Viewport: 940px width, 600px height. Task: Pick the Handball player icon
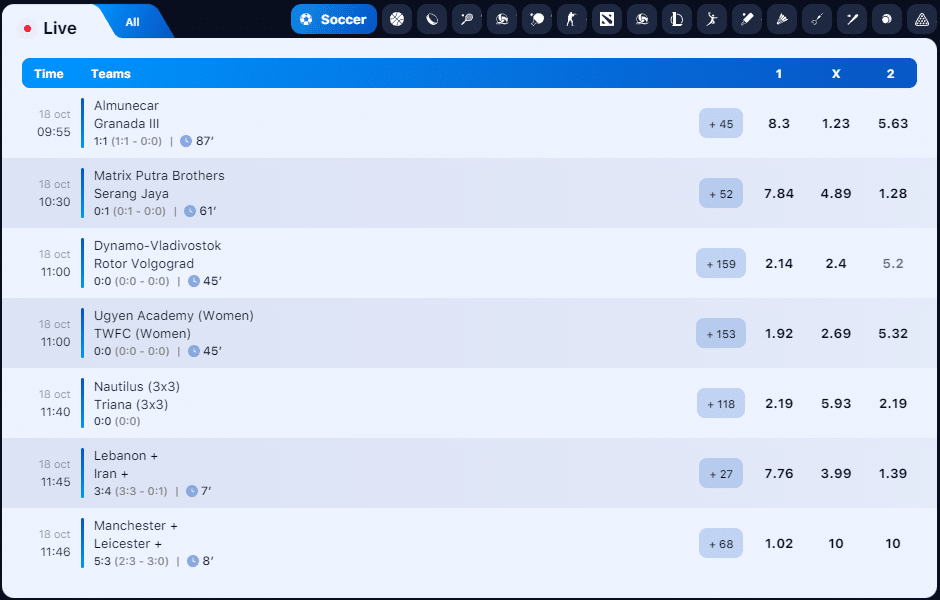(x=712, y=19)
